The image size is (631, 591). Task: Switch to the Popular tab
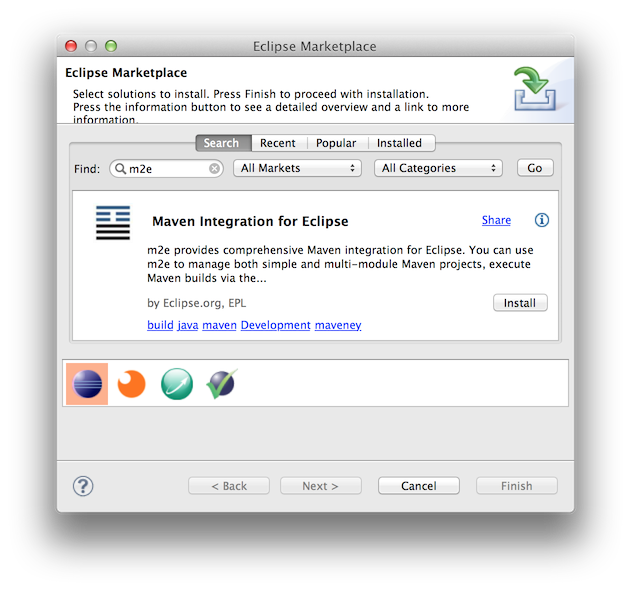336,143
